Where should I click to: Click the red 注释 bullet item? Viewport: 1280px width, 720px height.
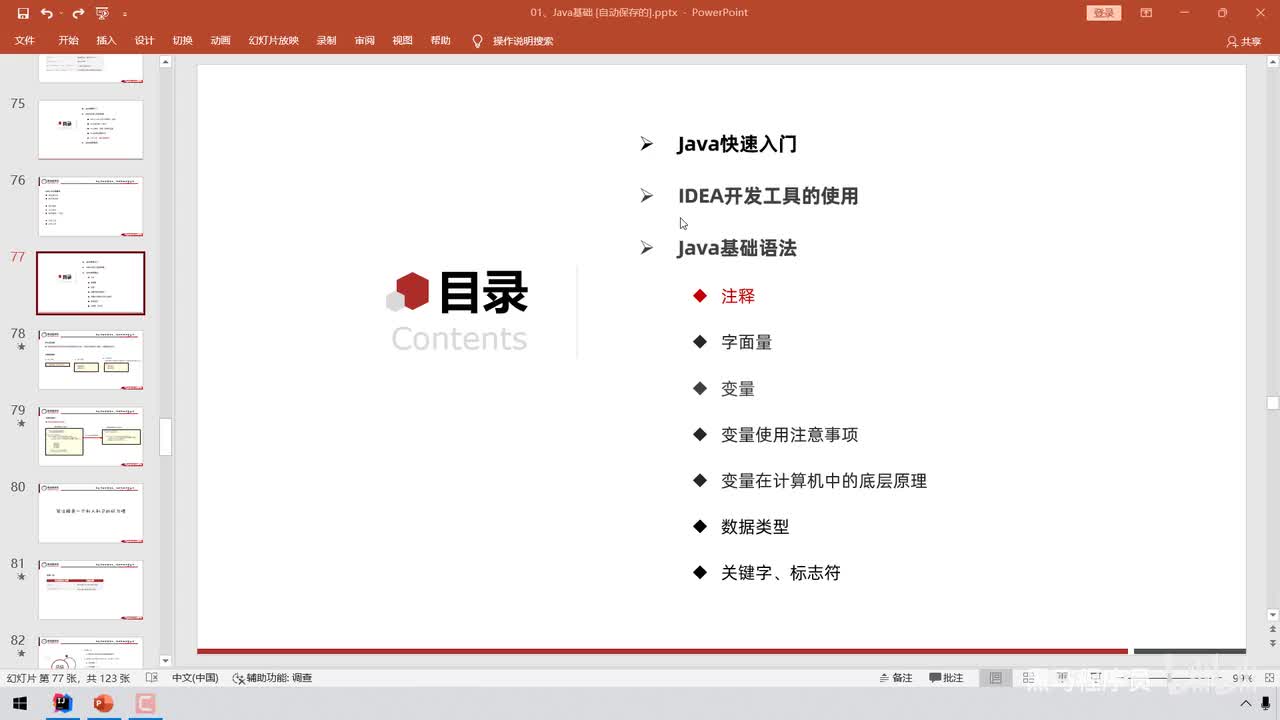[x=738, y=296]
